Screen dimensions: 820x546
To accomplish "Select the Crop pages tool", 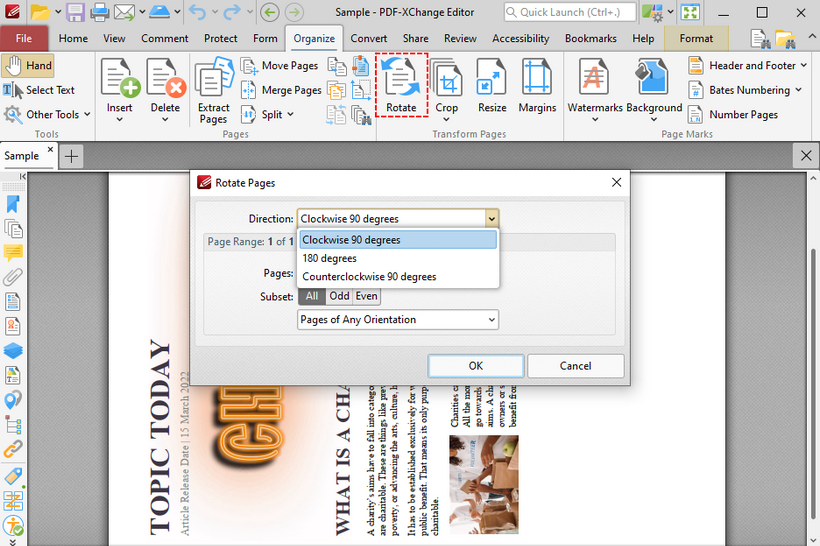I will 446,89.
